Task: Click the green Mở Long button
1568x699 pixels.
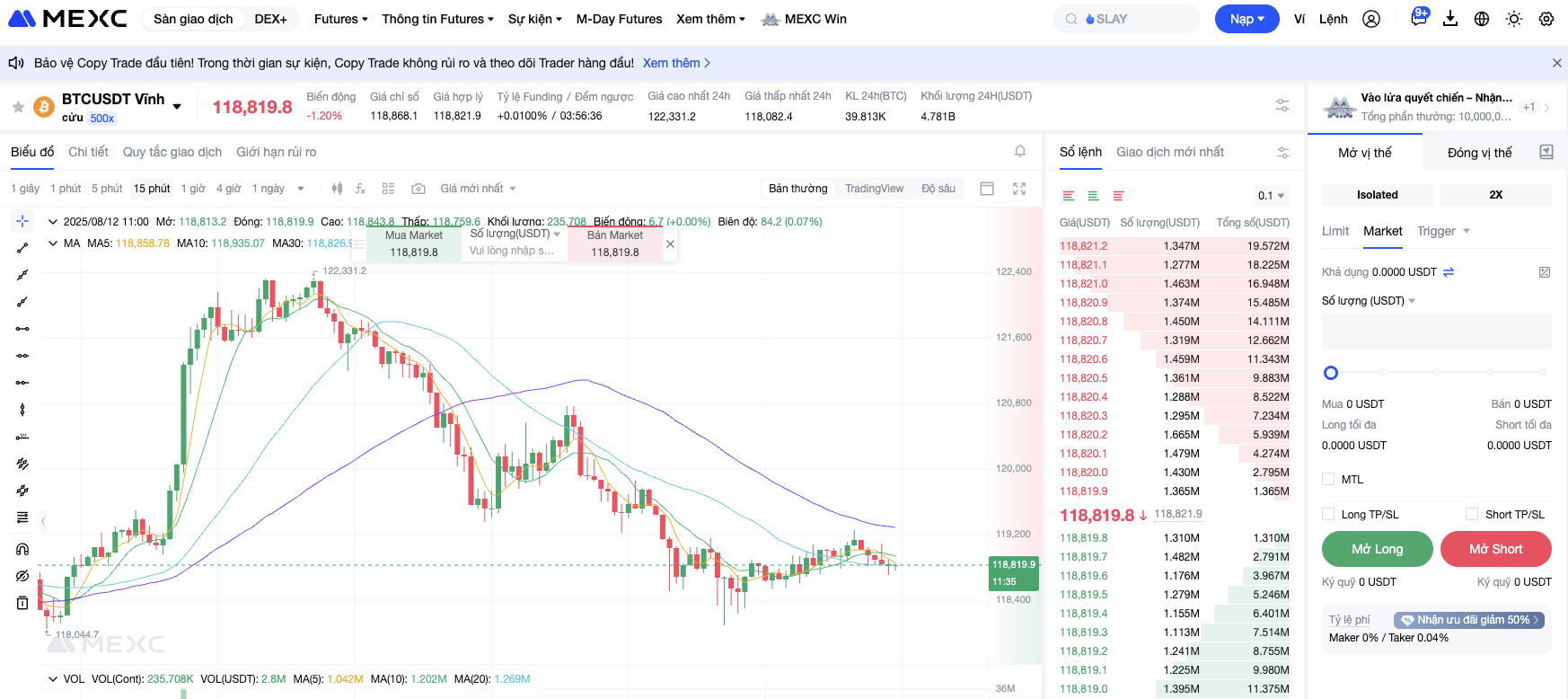Action: click(1377, 549)
